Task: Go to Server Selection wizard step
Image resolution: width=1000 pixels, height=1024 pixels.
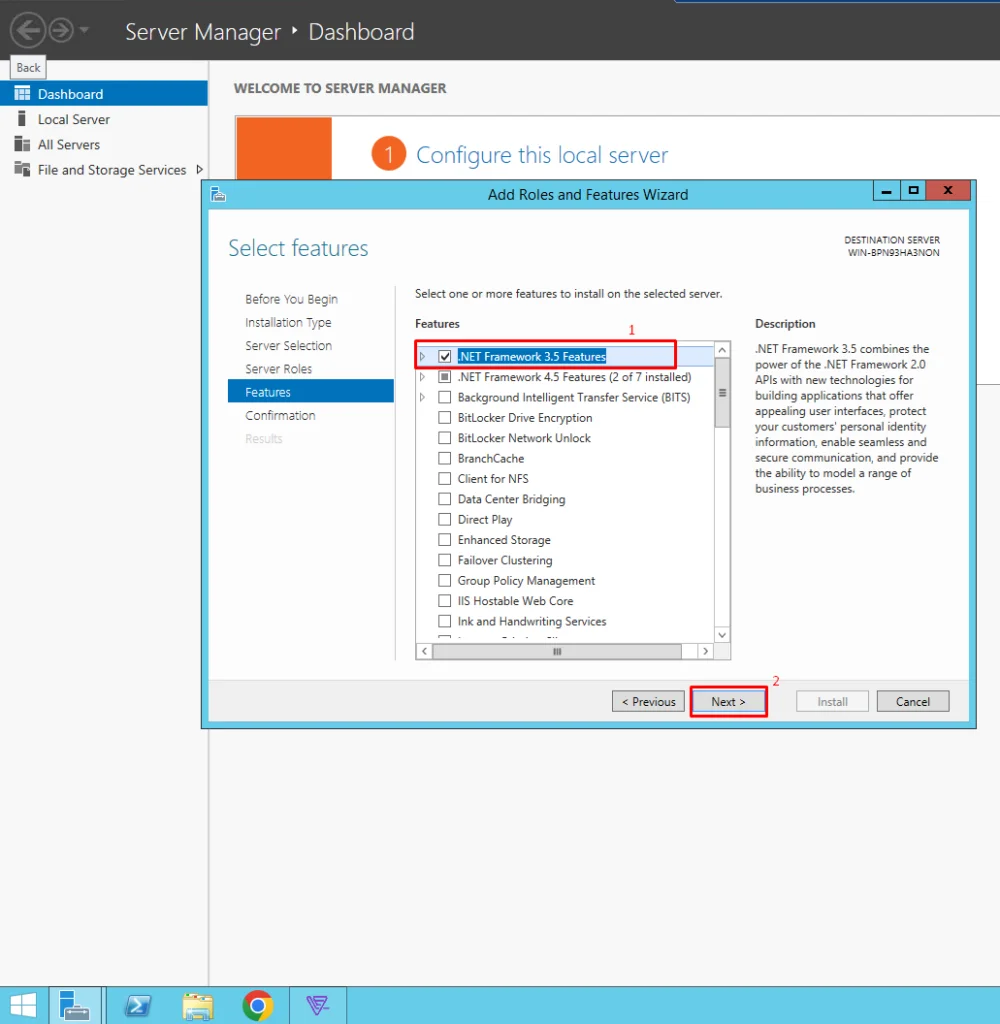Action: click(288, 345)
